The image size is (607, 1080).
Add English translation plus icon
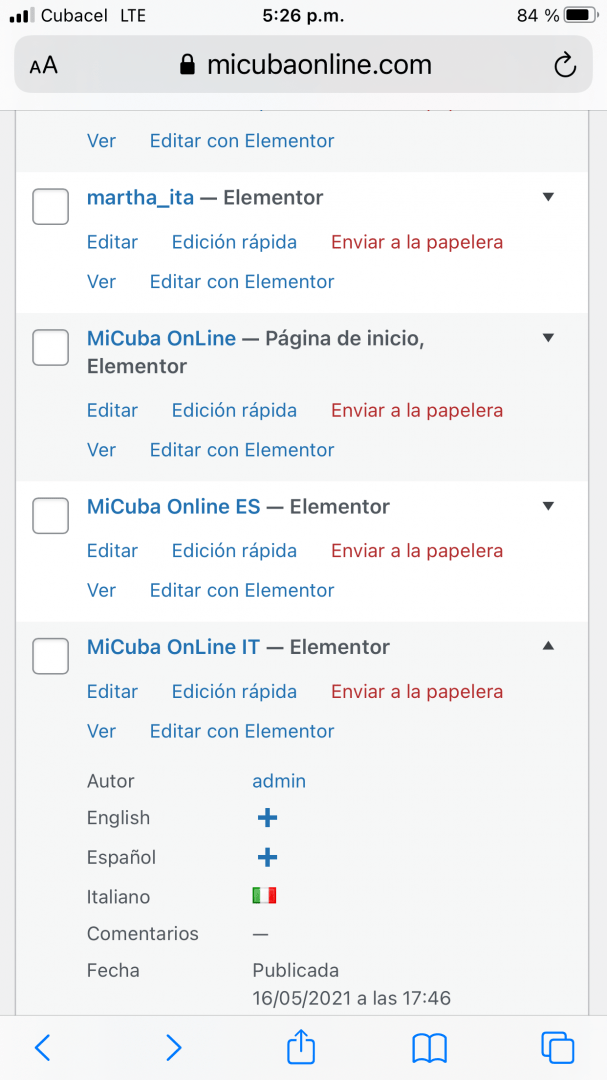click(x=267, y=818)
